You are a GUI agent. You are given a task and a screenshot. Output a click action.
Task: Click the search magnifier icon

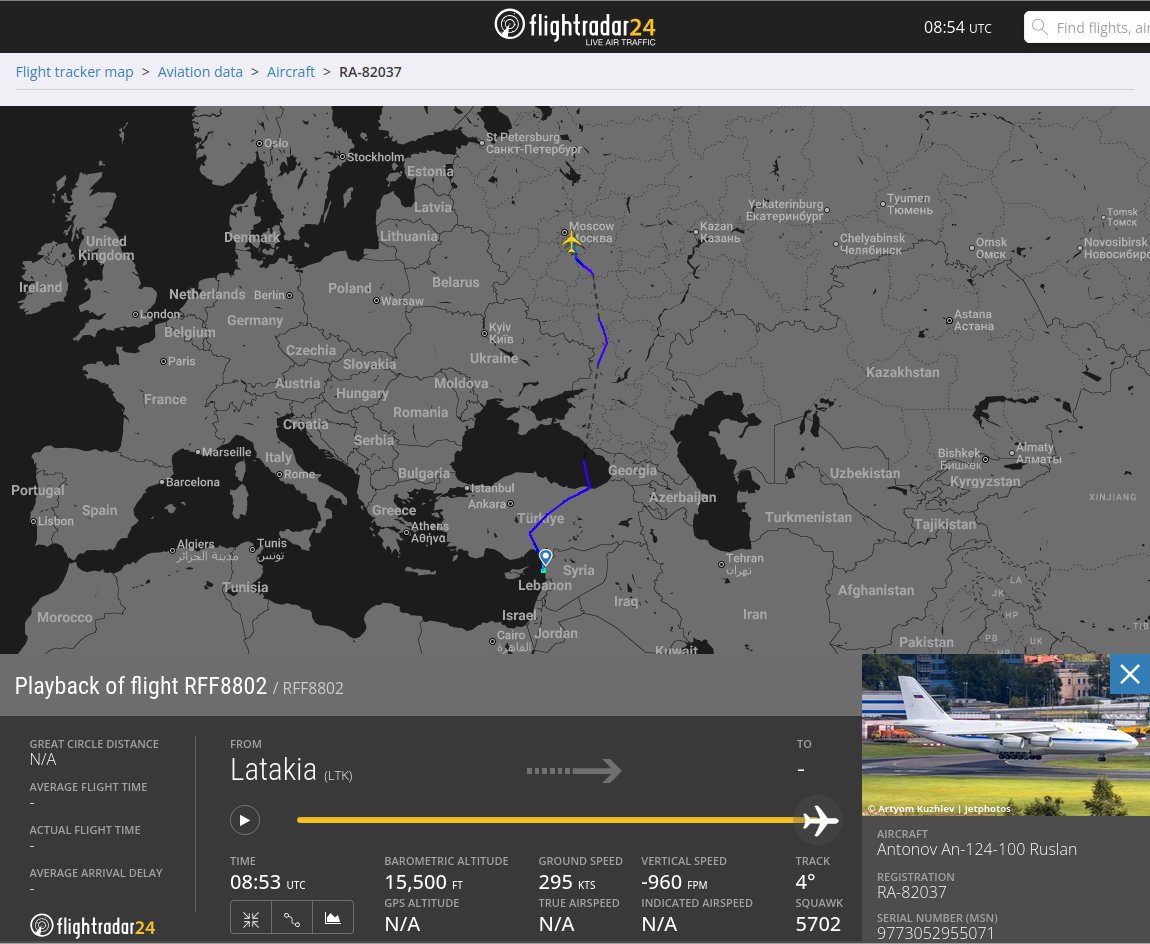coord(1039,27)
